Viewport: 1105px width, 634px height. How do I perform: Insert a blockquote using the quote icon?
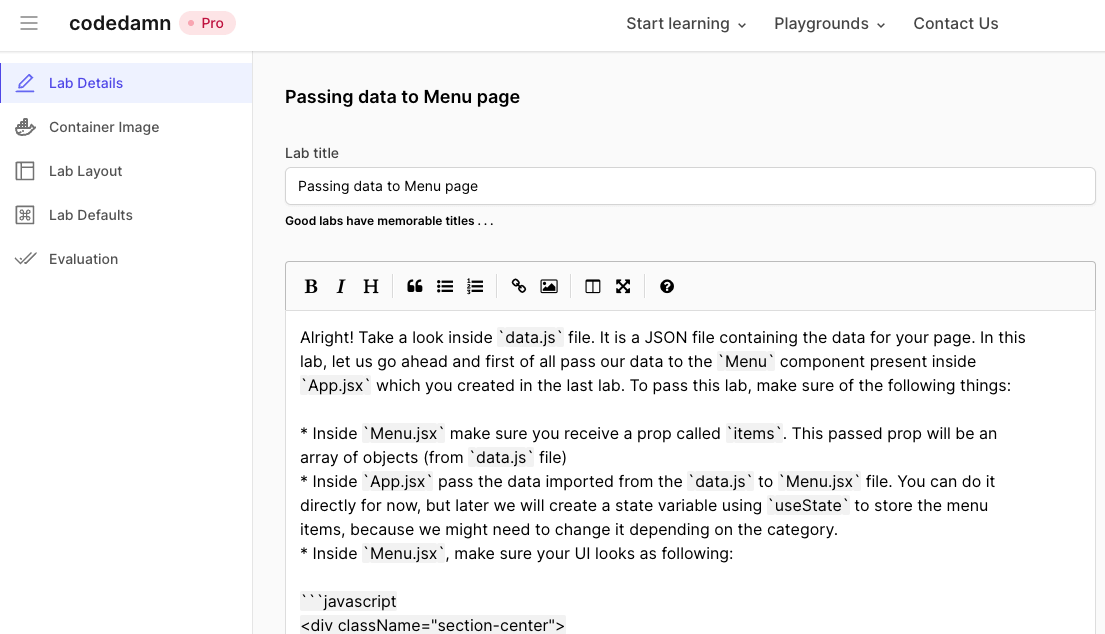point(415,287)
